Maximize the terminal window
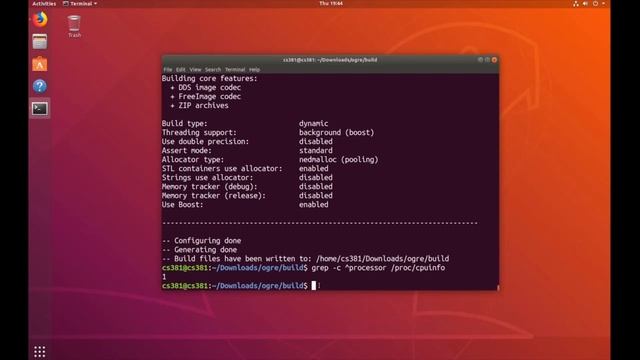 pos(487,60)
